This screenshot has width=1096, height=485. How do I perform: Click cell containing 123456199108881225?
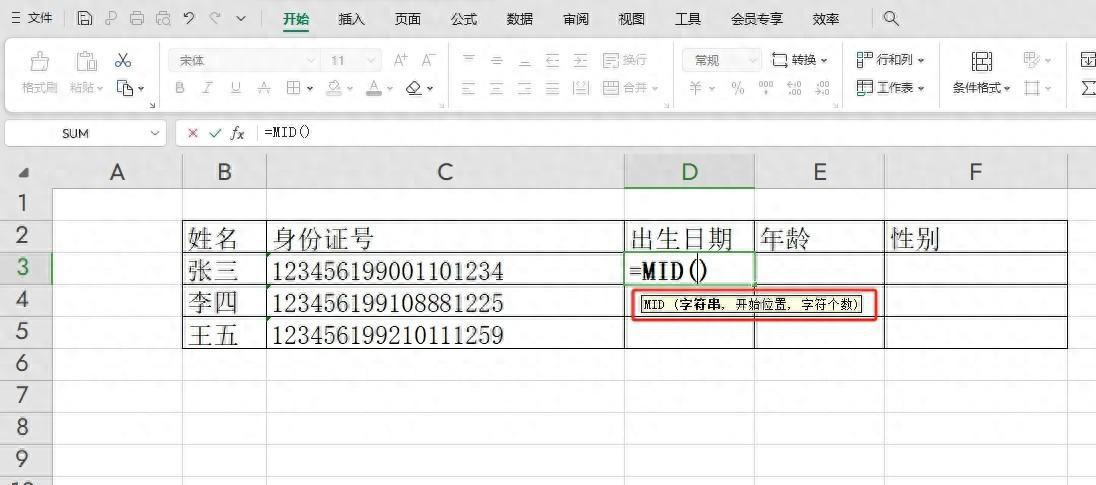[x=445, y=302]
